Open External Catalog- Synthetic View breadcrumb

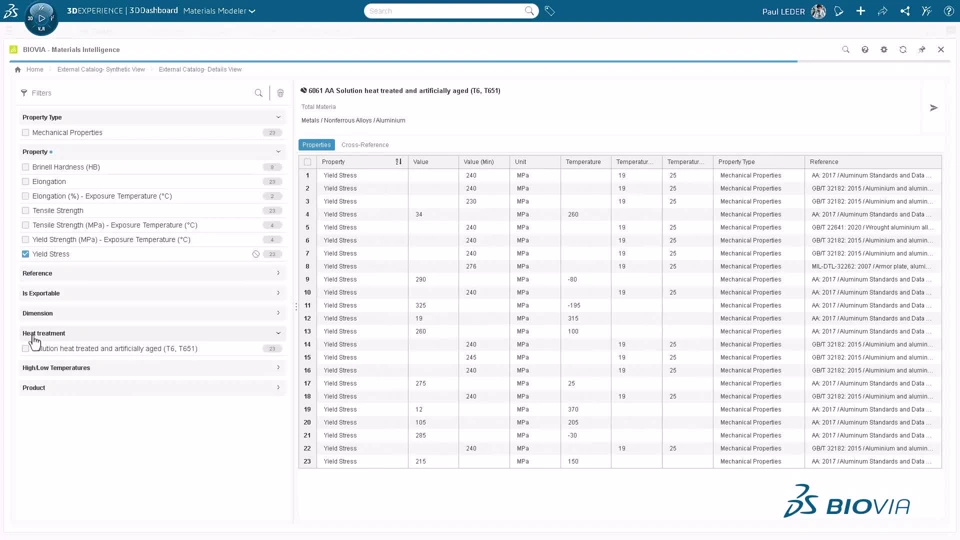(x=101, y=69)
